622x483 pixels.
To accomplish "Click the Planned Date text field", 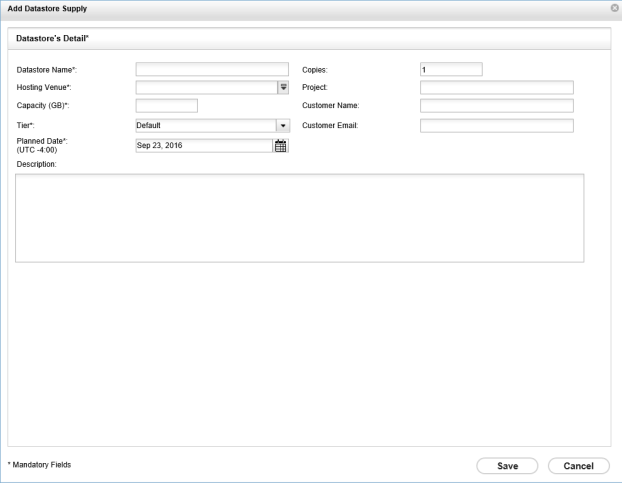I will tap(203, 145).
